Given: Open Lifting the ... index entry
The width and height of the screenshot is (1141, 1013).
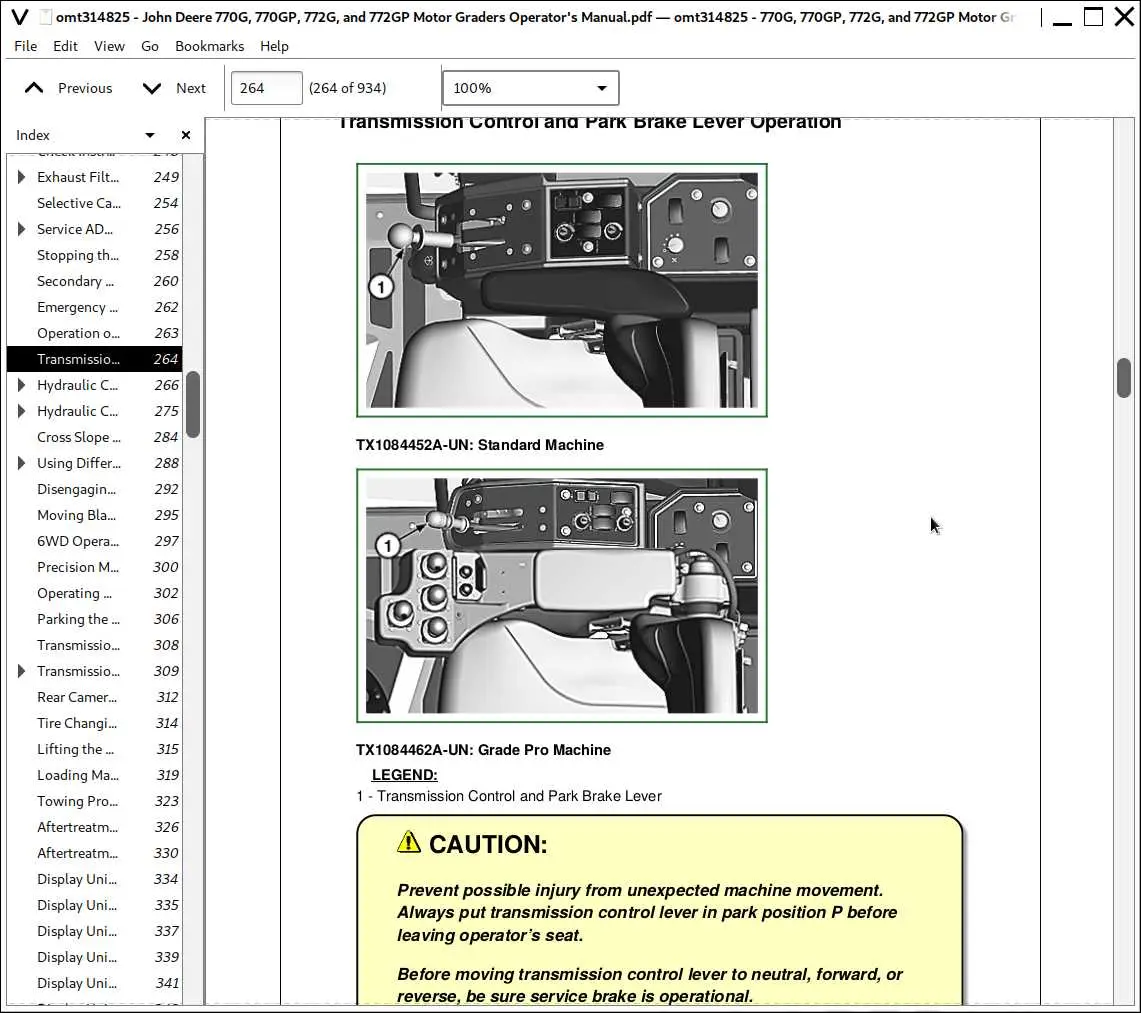Looking at the screenshot, I should point(95,749).
